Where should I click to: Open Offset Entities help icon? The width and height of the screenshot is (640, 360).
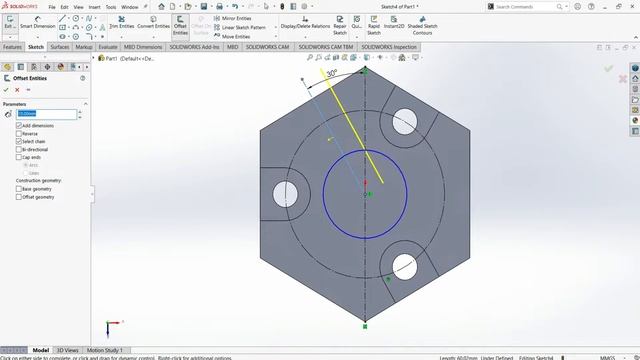coord(83,78)
